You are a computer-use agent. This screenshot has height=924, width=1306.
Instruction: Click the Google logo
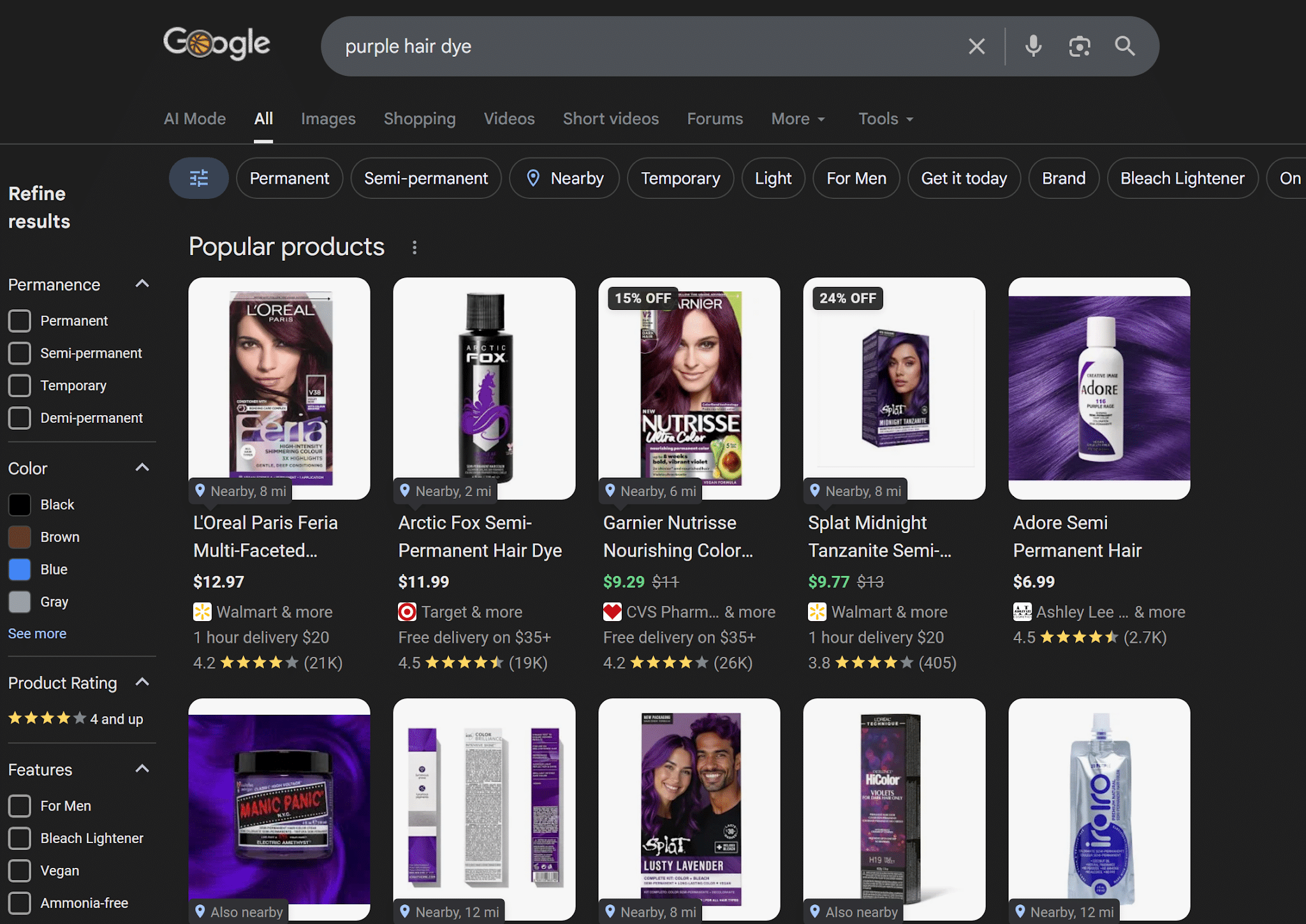coord(217,44)
